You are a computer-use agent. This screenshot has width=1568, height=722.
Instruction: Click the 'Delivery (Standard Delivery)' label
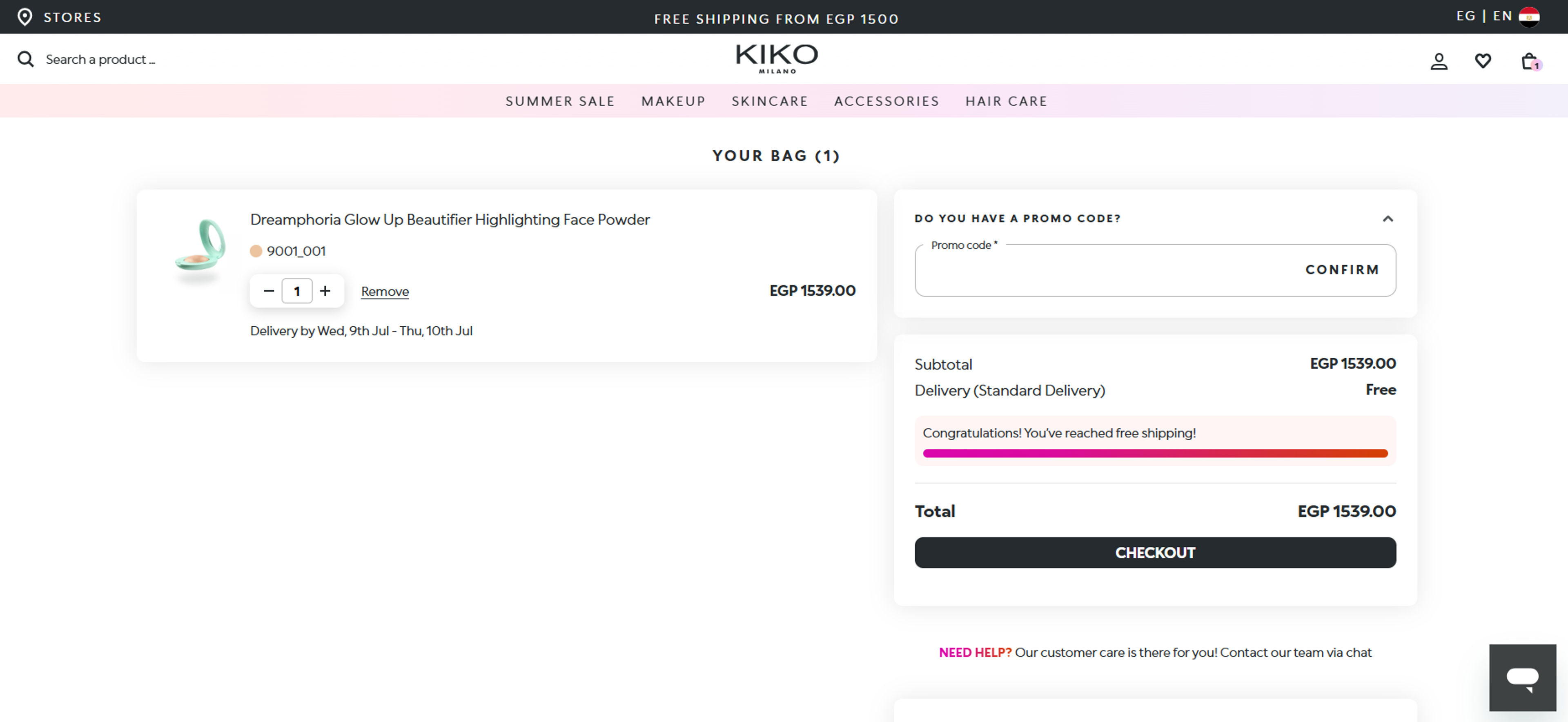click(x=1009, y=390)
